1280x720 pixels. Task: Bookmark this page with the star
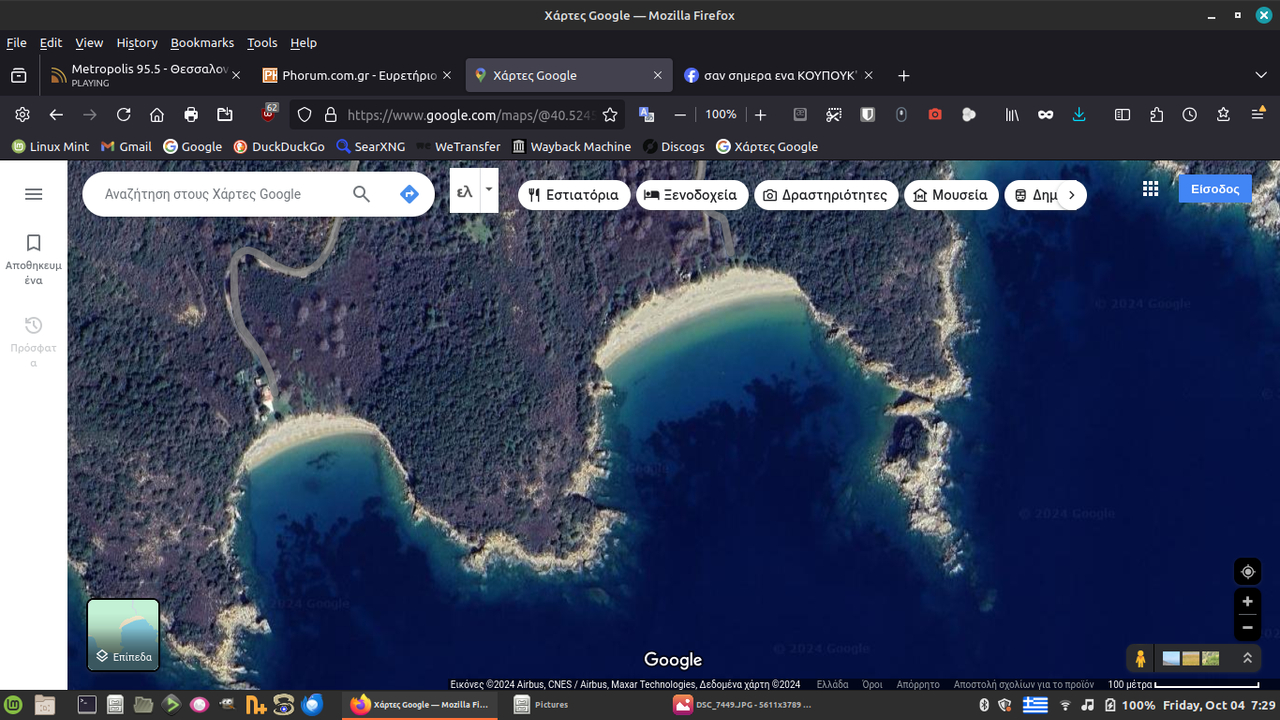610,115
